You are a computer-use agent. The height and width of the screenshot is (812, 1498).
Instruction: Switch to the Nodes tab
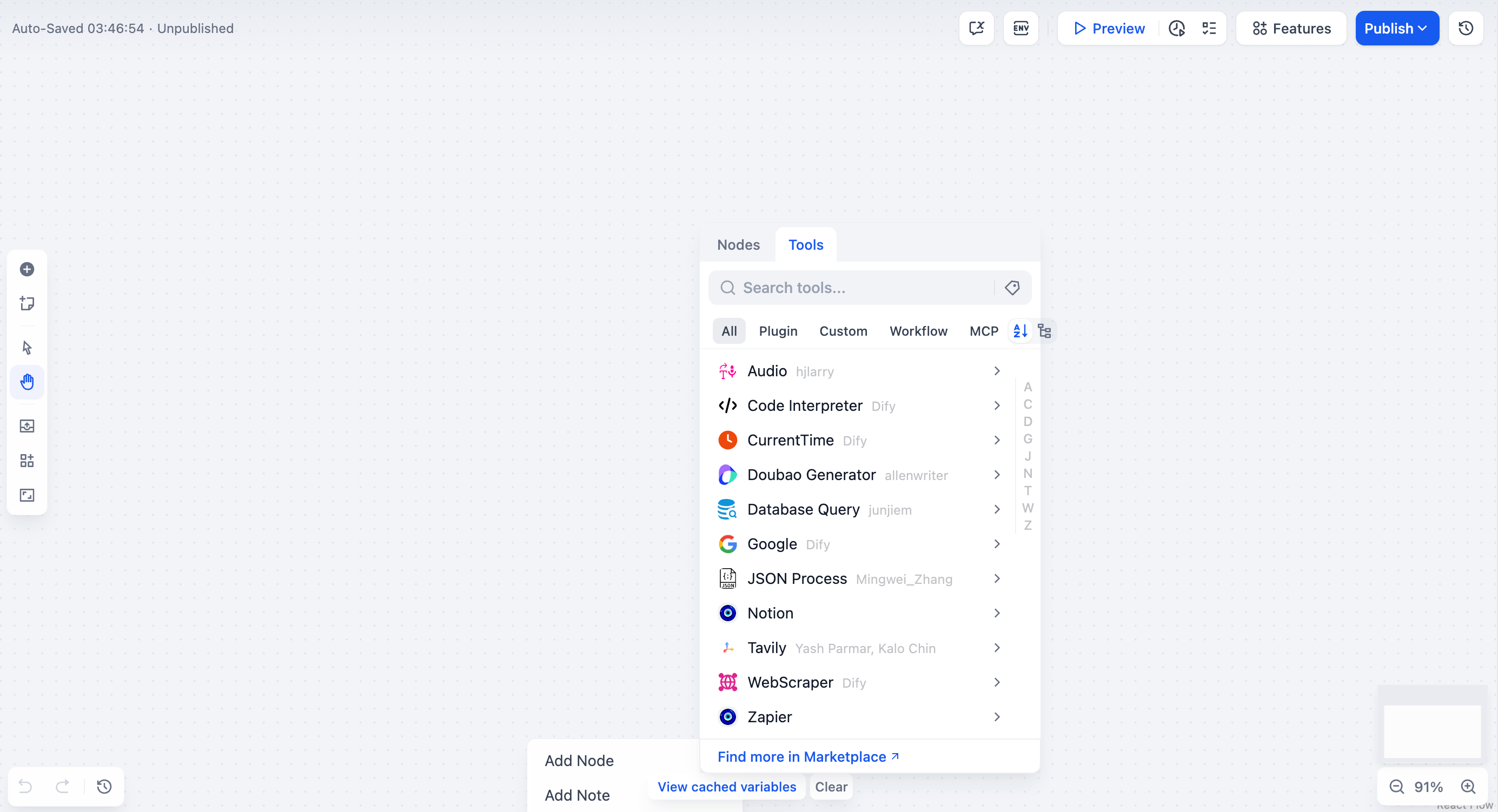coord(738,245)
